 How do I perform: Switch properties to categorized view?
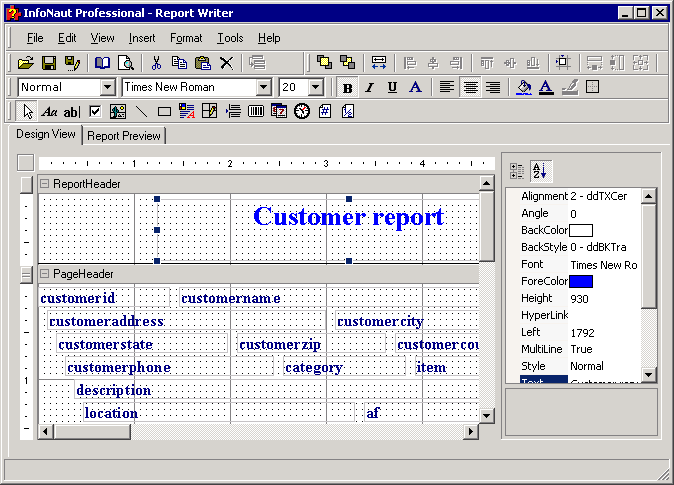click(517, 171)
